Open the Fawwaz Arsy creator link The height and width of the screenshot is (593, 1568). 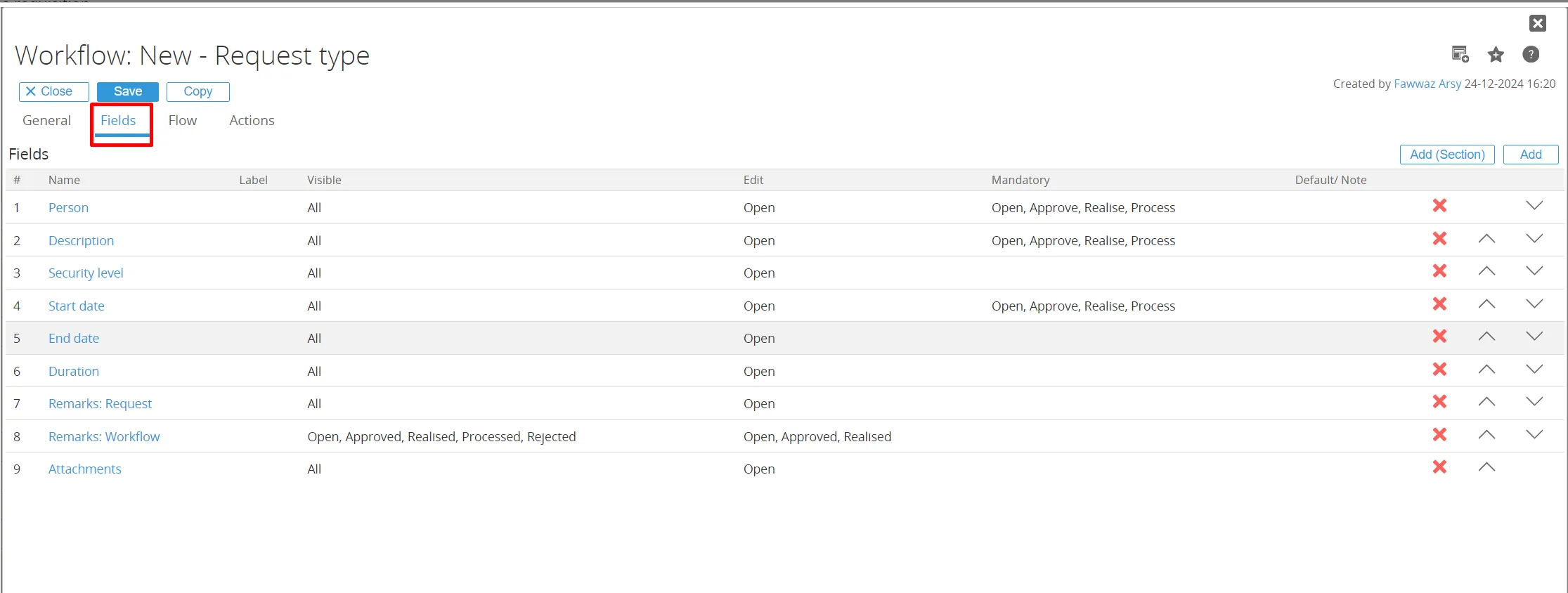[x=1427, y=84]
